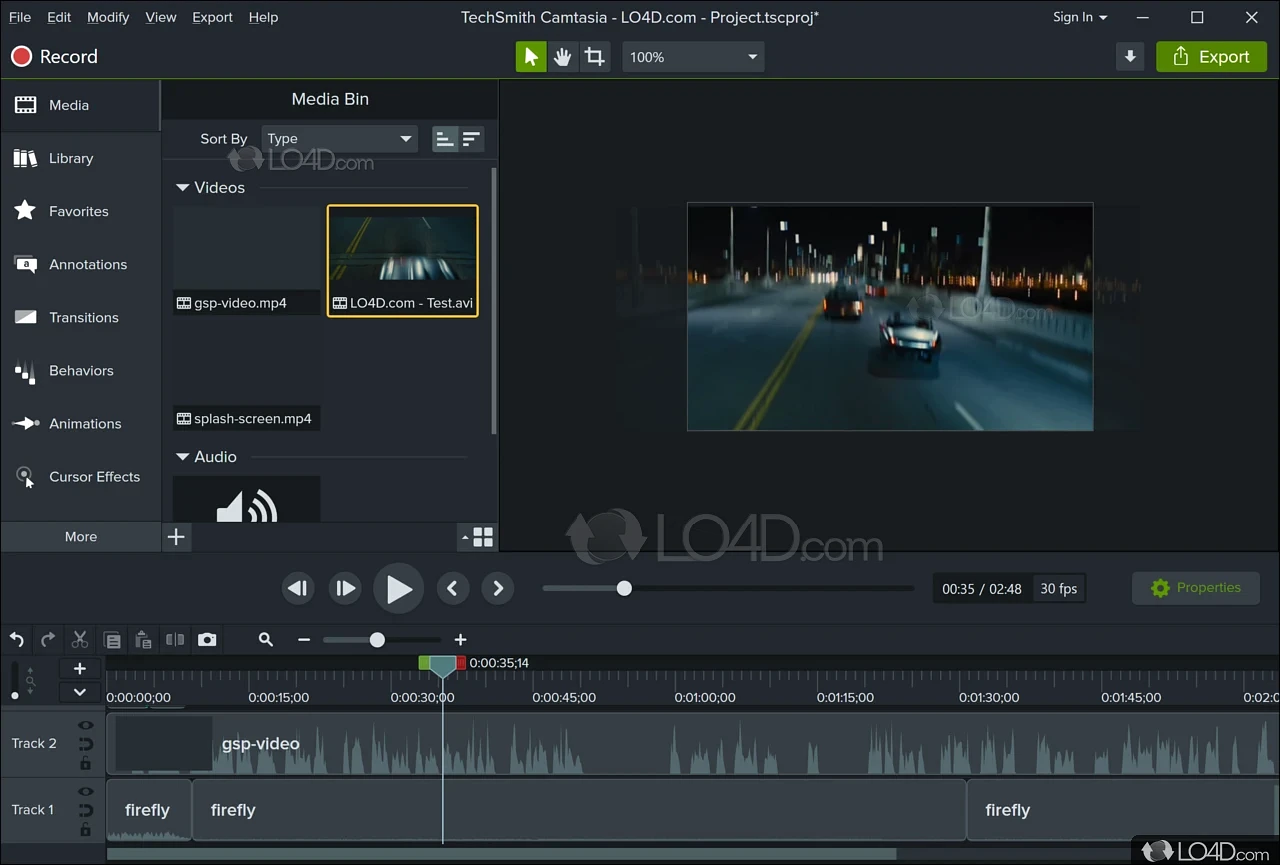Toggle visibility eye of Track 1

(x=85, y=792)
